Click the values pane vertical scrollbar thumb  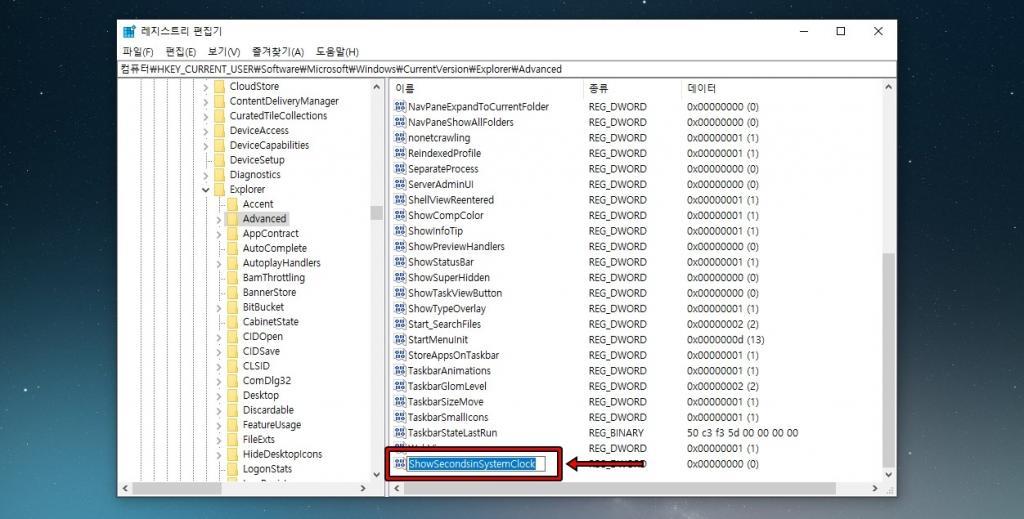pos(888,360)
